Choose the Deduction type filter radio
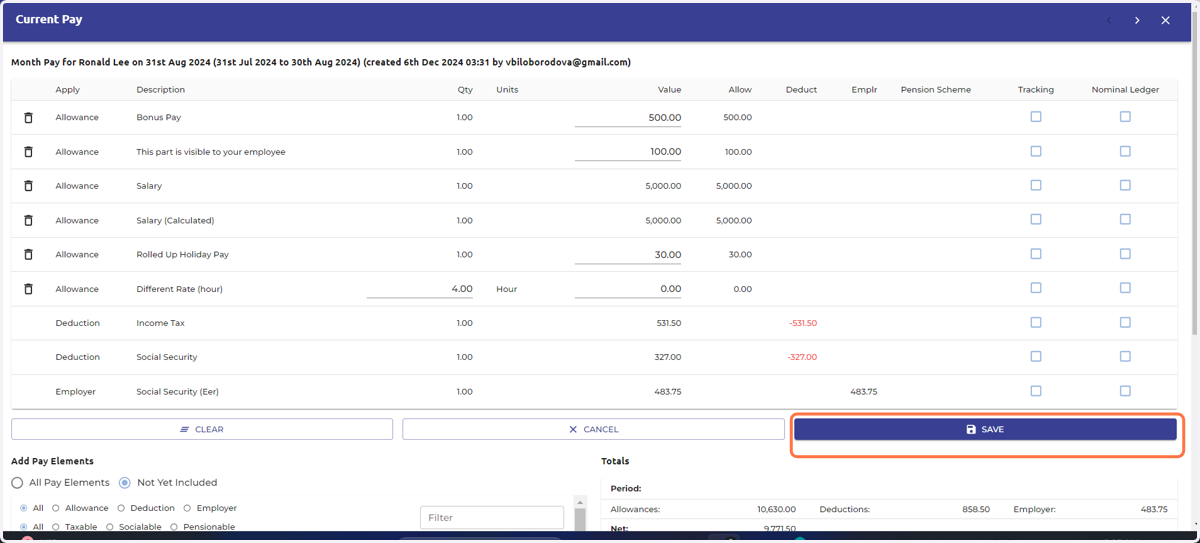This screenshot has width=1200, height=543. [x=122, y=508]
